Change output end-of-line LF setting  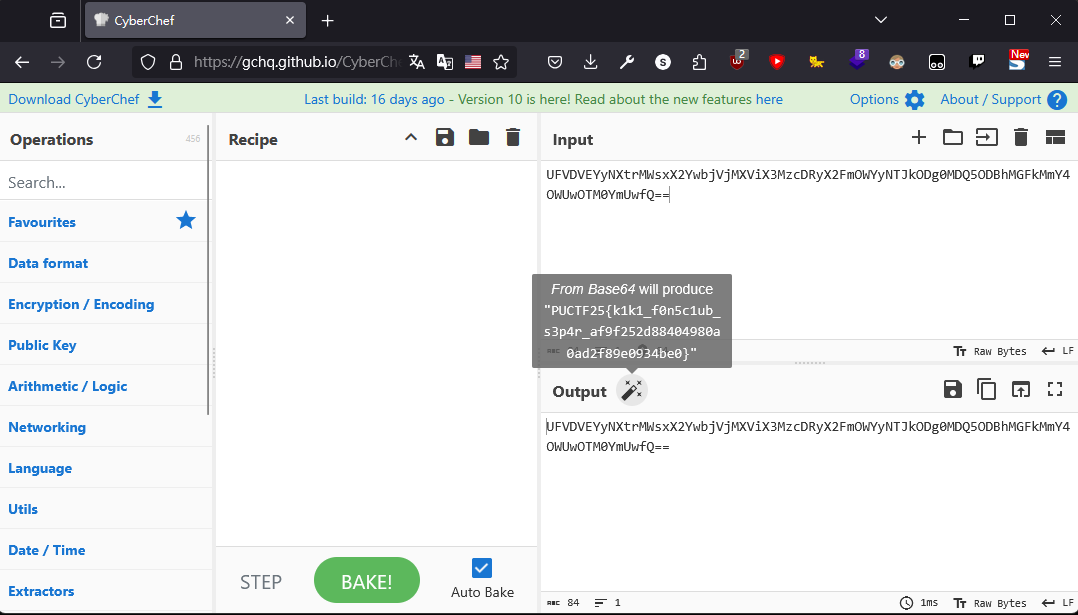click(1057, 603)
